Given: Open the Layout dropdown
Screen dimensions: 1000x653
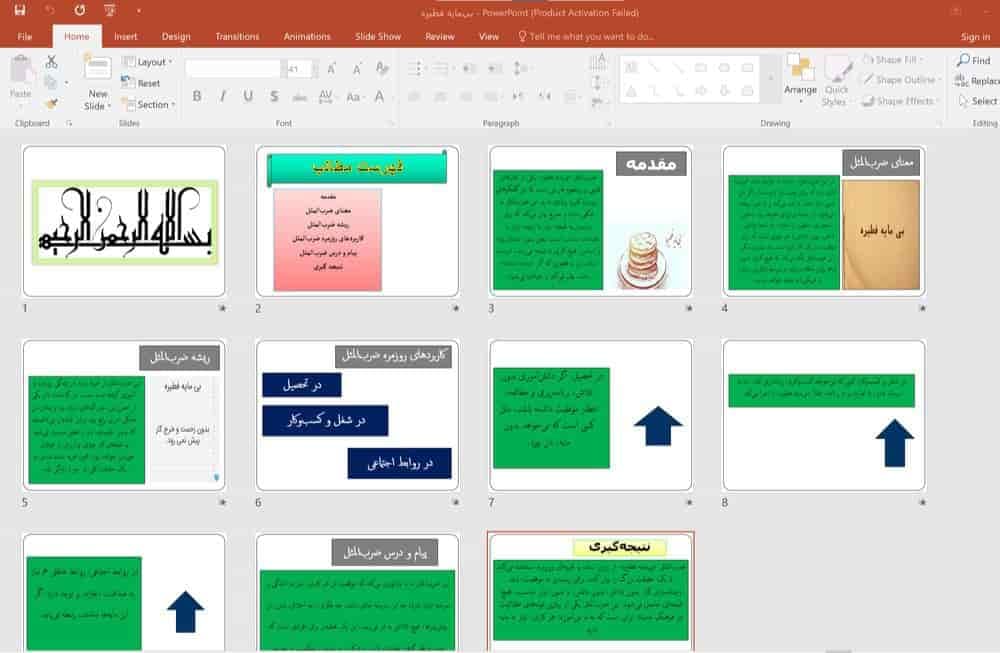Looking at the screenshot, I should [147, 62].
